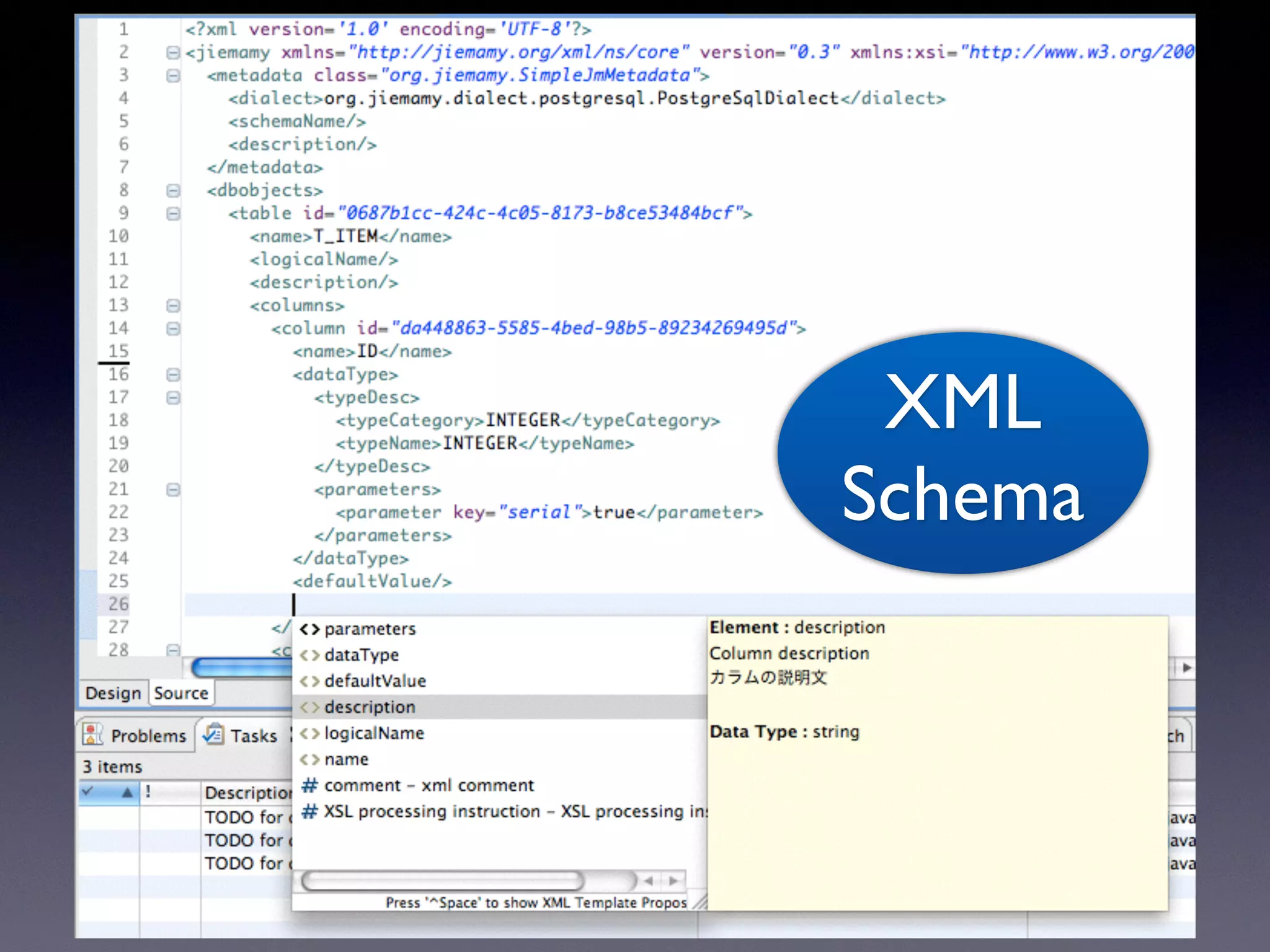
Task: Collapse the typeDesc fold marker on line 17
Action: [x=173, y=397]
